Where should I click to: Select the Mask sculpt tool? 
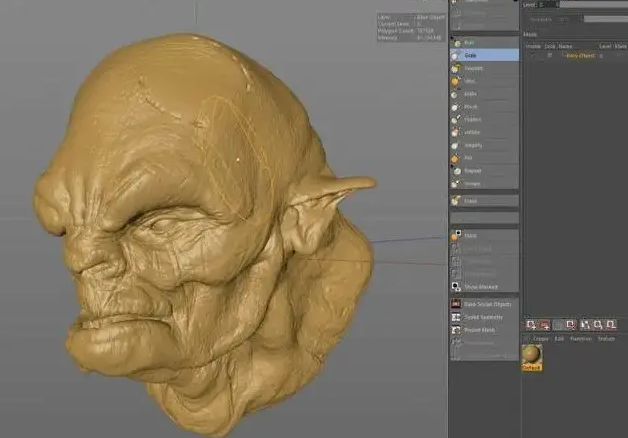click(x=484, y=235)
